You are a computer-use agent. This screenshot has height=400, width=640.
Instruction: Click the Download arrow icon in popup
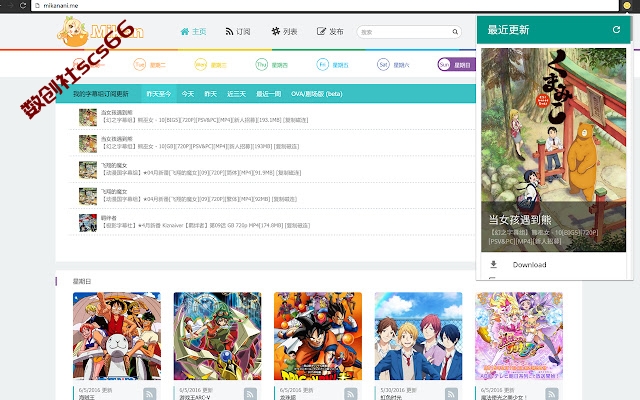(x=493, y=264)
